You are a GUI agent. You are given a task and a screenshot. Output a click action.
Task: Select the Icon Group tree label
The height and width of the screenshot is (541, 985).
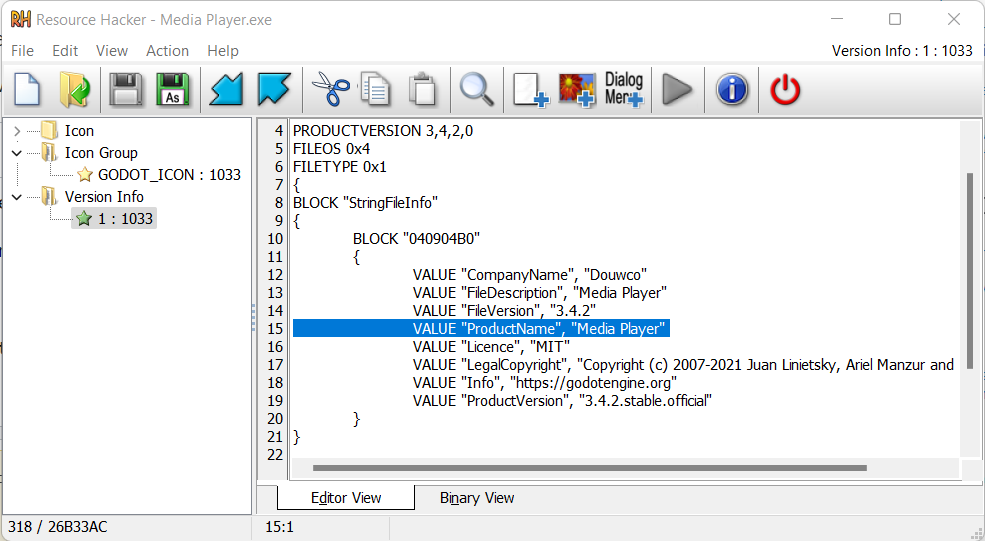click(101, 153)
